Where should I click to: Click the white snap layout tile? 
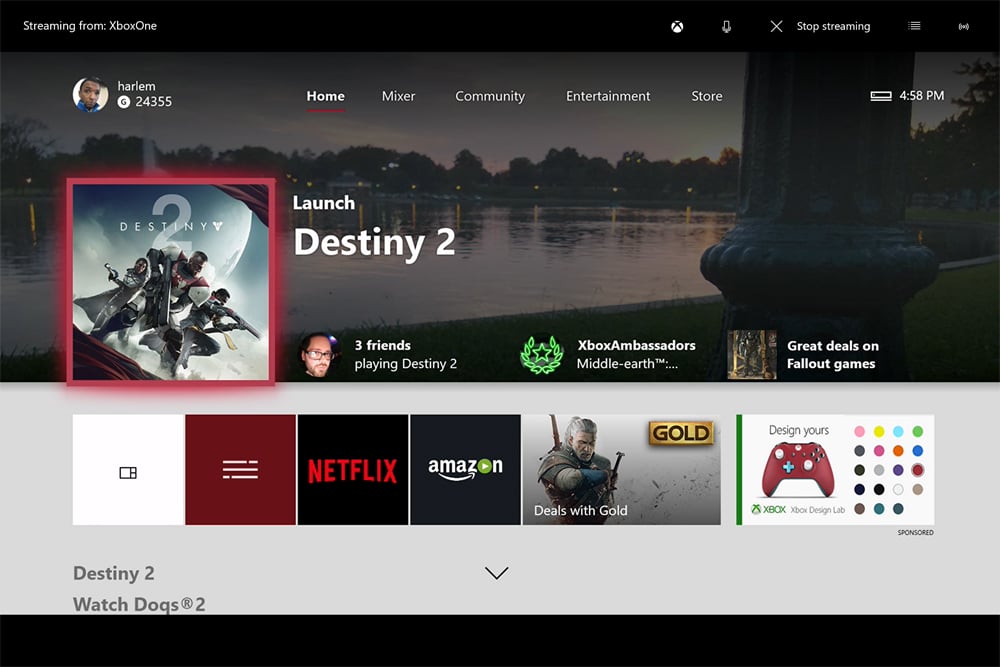coord(128,470)
